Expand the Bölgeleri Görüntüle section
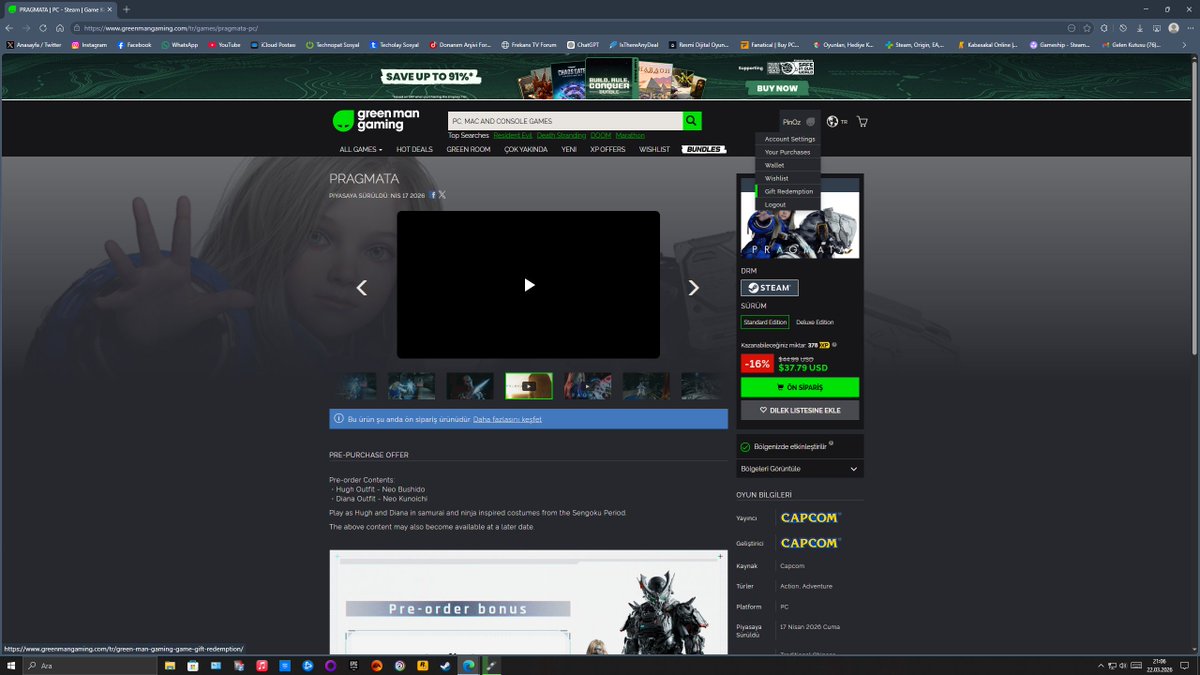Image resolution: width=1200 pixels, height=675 pixels. (800, 468)
